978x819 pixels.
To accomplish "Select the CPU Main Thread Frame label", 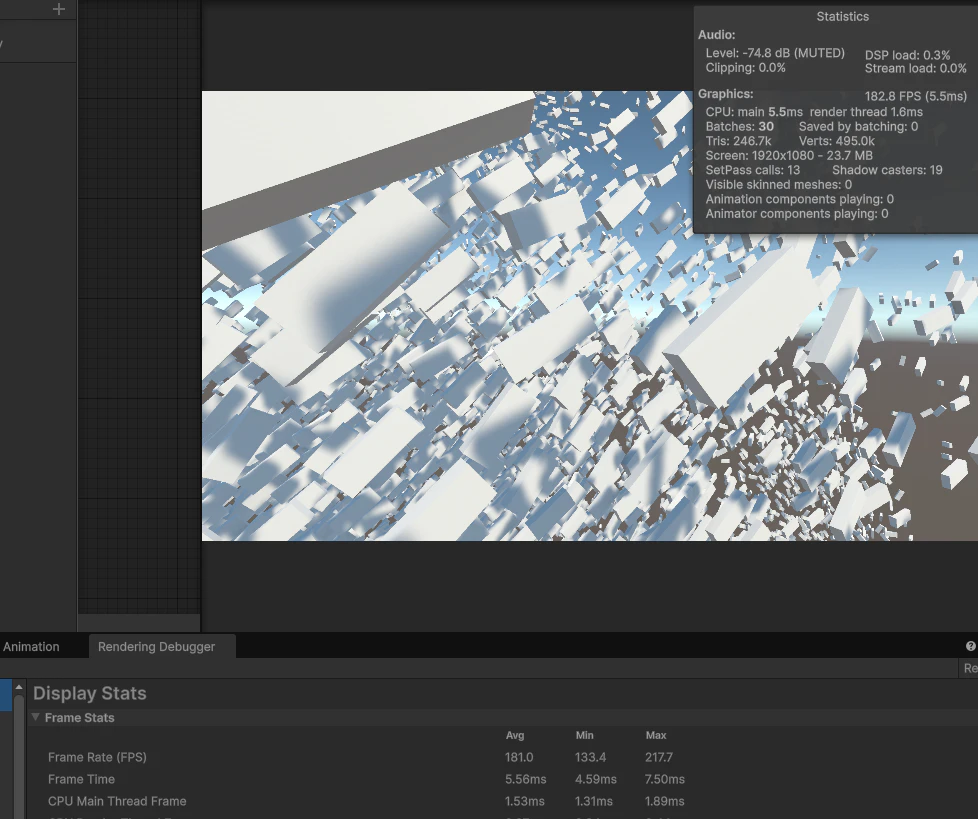I will click(117, 801).
